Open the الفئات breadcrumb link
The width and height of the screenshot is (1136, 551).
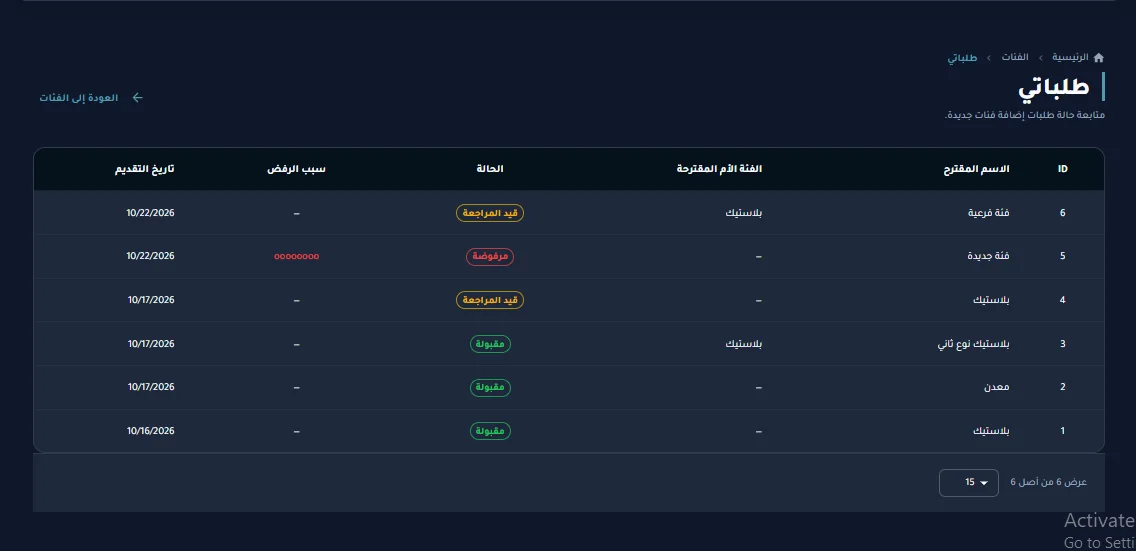pos(1015,57)
